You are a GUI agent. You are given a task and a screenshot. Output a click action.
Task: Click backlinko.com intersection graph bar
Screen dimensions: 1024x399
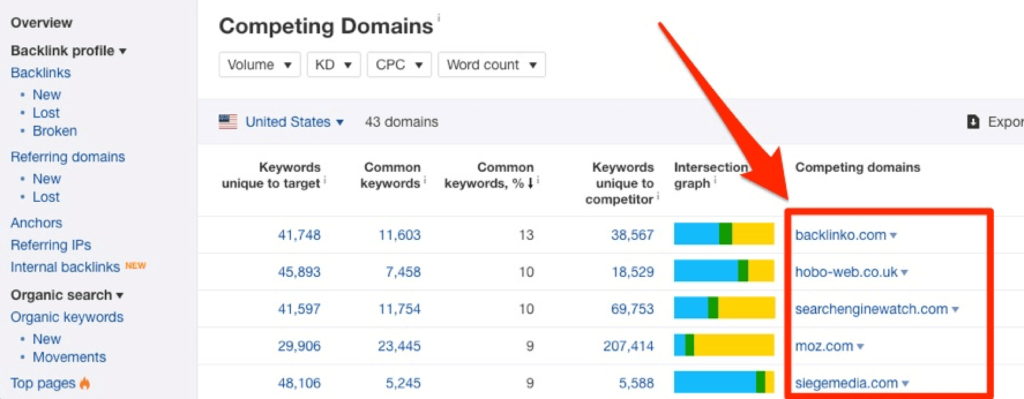[x=724, y=234]
